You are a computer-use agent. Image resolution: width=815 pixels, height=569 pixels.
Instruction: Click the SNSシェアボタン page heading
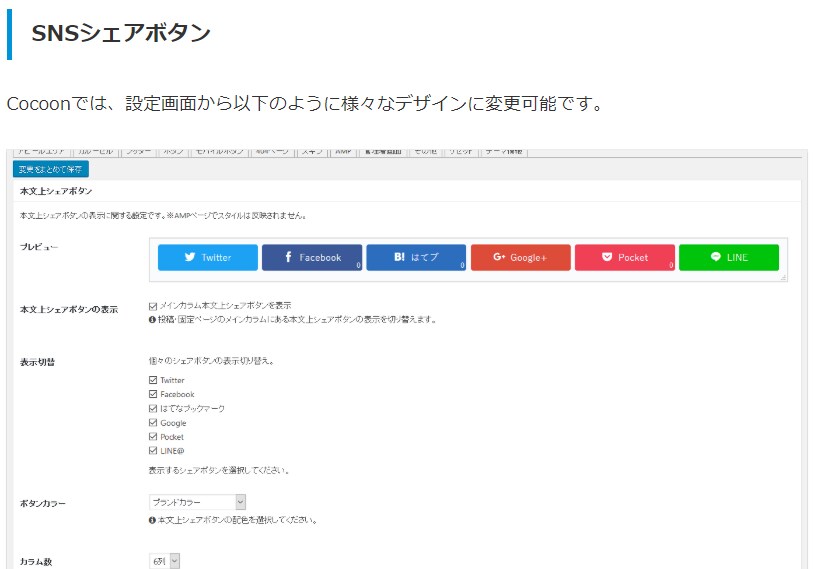click(x=121, y=33)
